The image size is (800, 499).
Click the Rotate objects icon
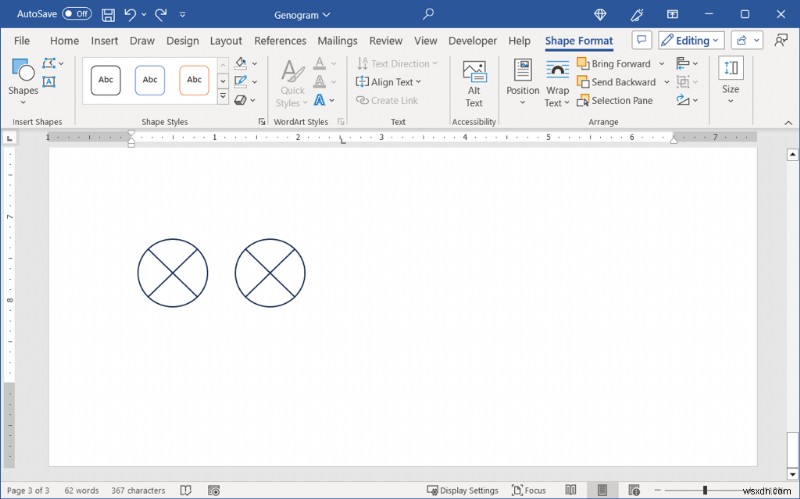pos(682,100)
